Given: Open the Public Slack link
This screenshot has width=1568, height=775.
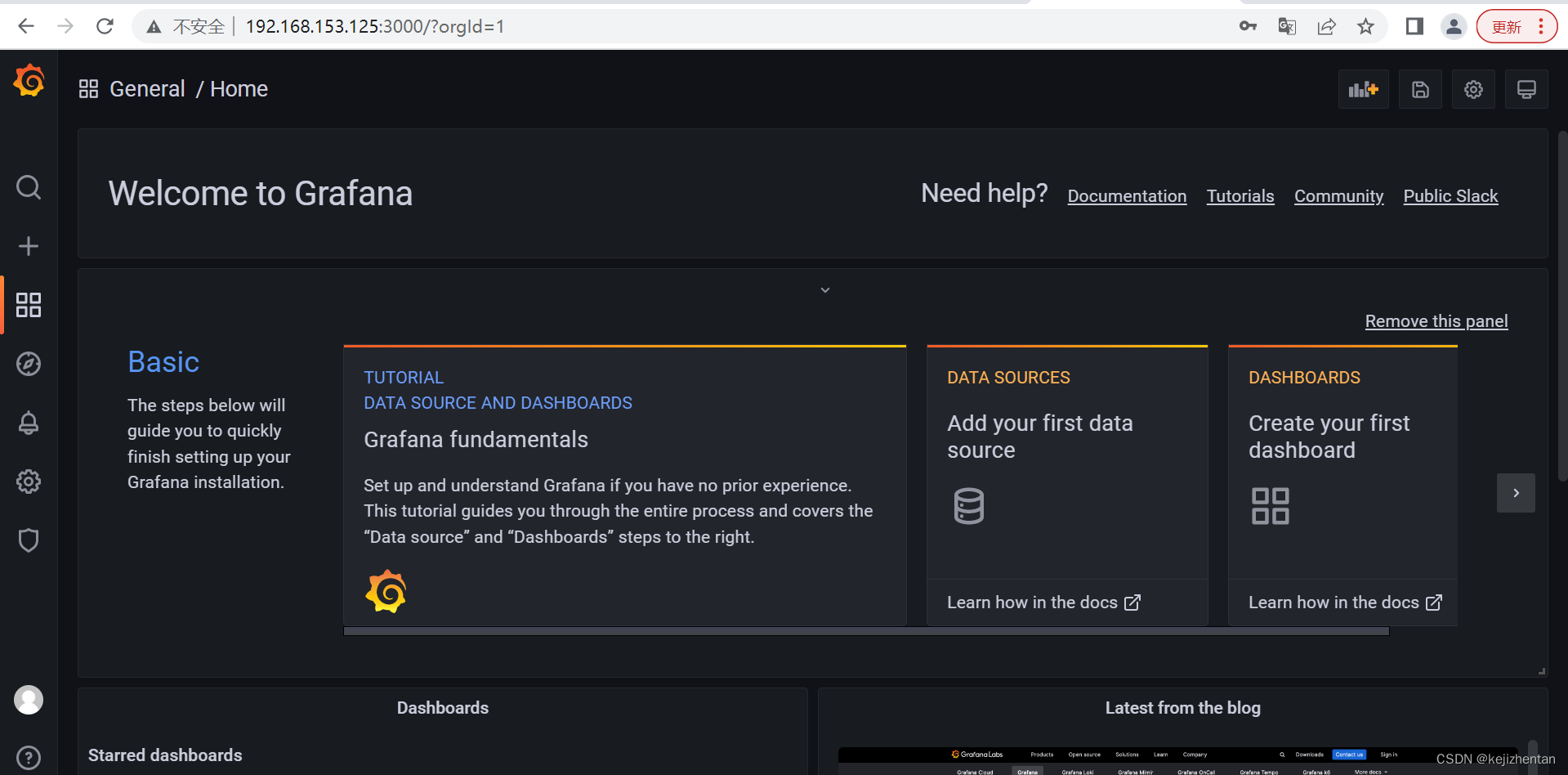Looking at the screenshot, I should pos(1450,196).
